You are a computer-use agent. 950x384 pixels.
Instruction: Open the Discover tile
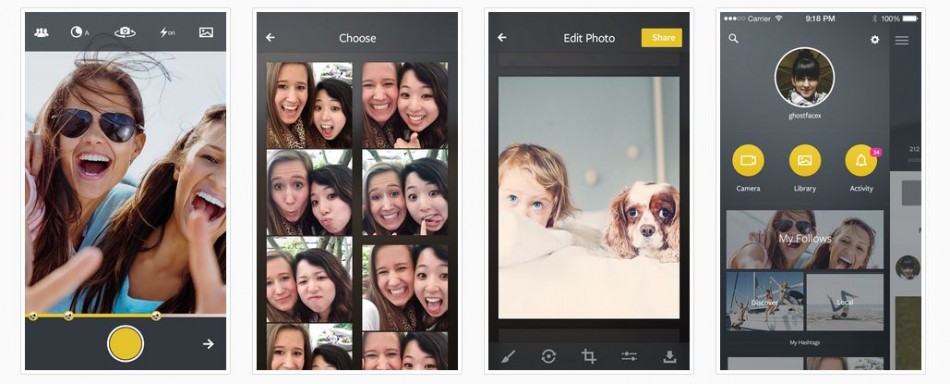pos(765,302)
